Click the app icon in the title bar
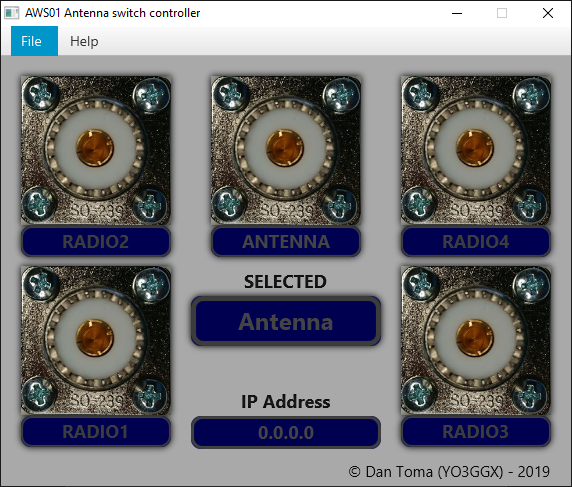 pyautogui.click(x=11, y=13)
